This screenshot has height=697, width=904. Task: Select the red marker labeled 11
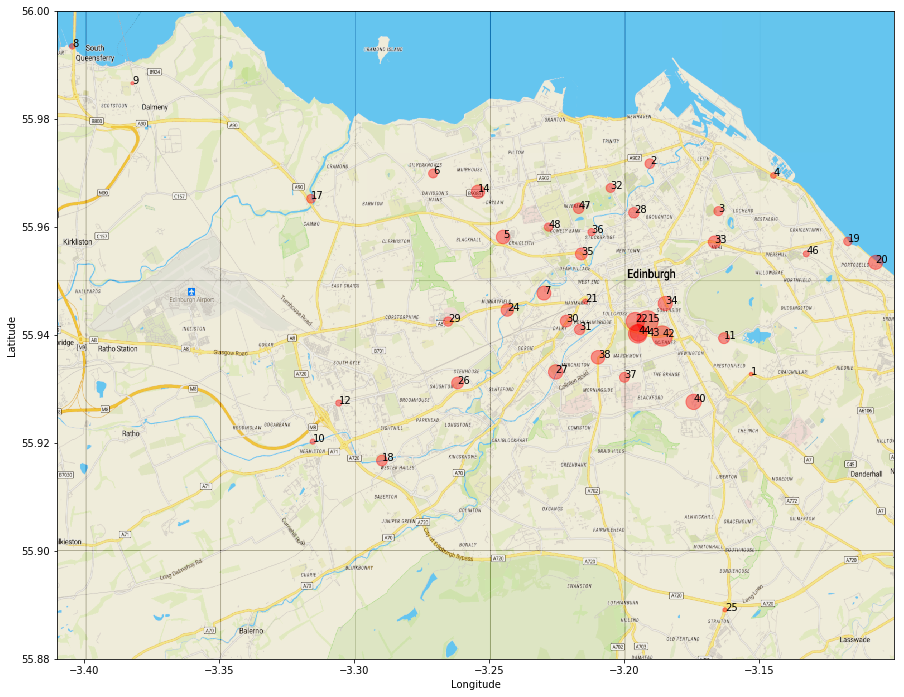(723, 338)
